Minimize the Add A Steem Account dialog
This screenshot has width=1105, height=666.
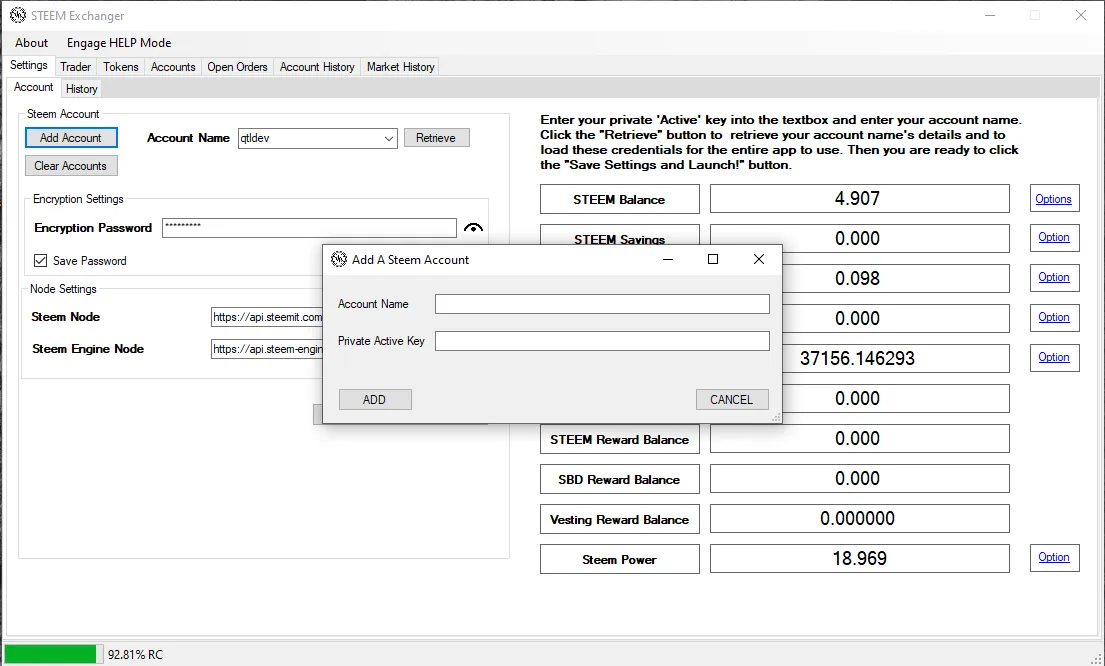[x=668, y=259]
